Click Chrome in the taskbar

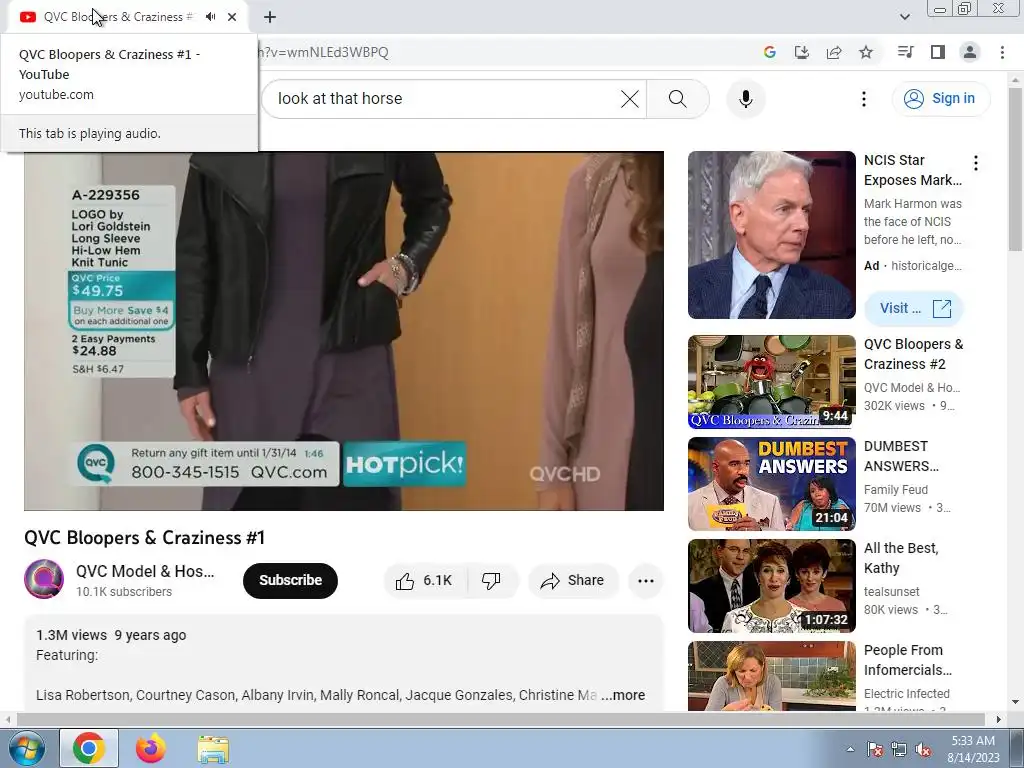[x=89, y=748]
